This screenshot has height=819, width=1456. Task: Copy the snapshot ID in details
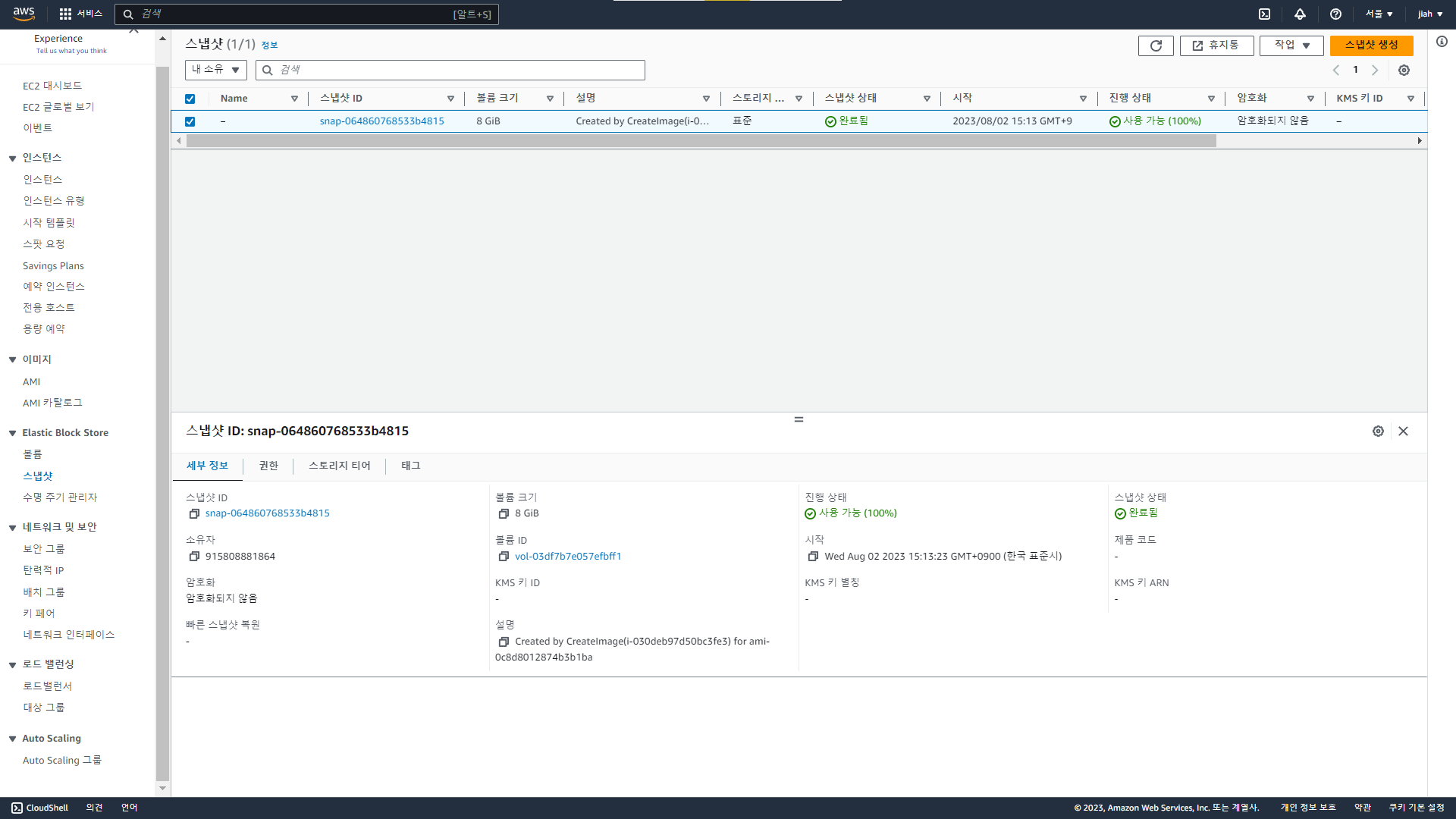(x=194, y=513)
